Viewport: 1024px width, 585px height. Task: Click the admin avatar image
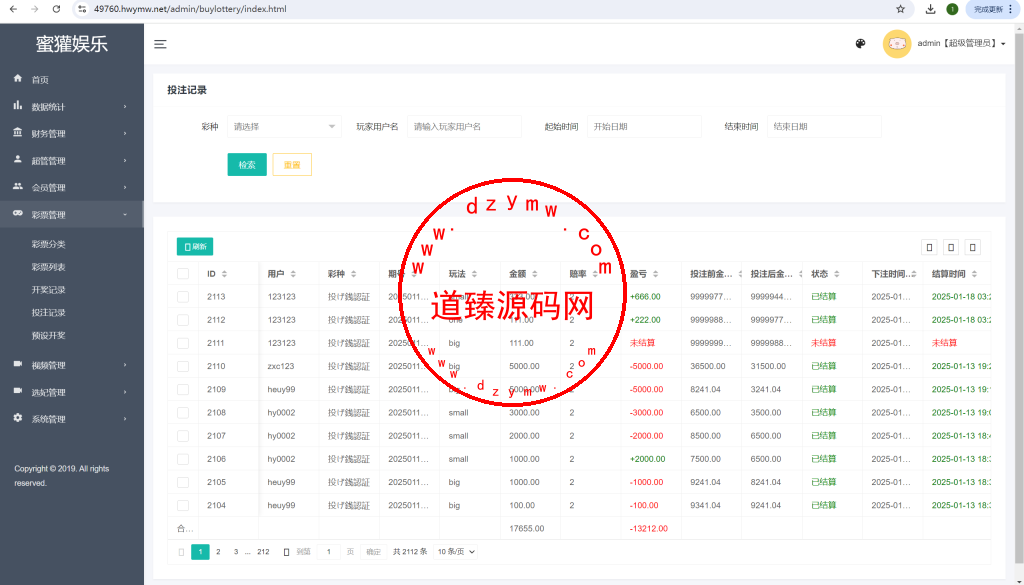click(x=897, y=44)
